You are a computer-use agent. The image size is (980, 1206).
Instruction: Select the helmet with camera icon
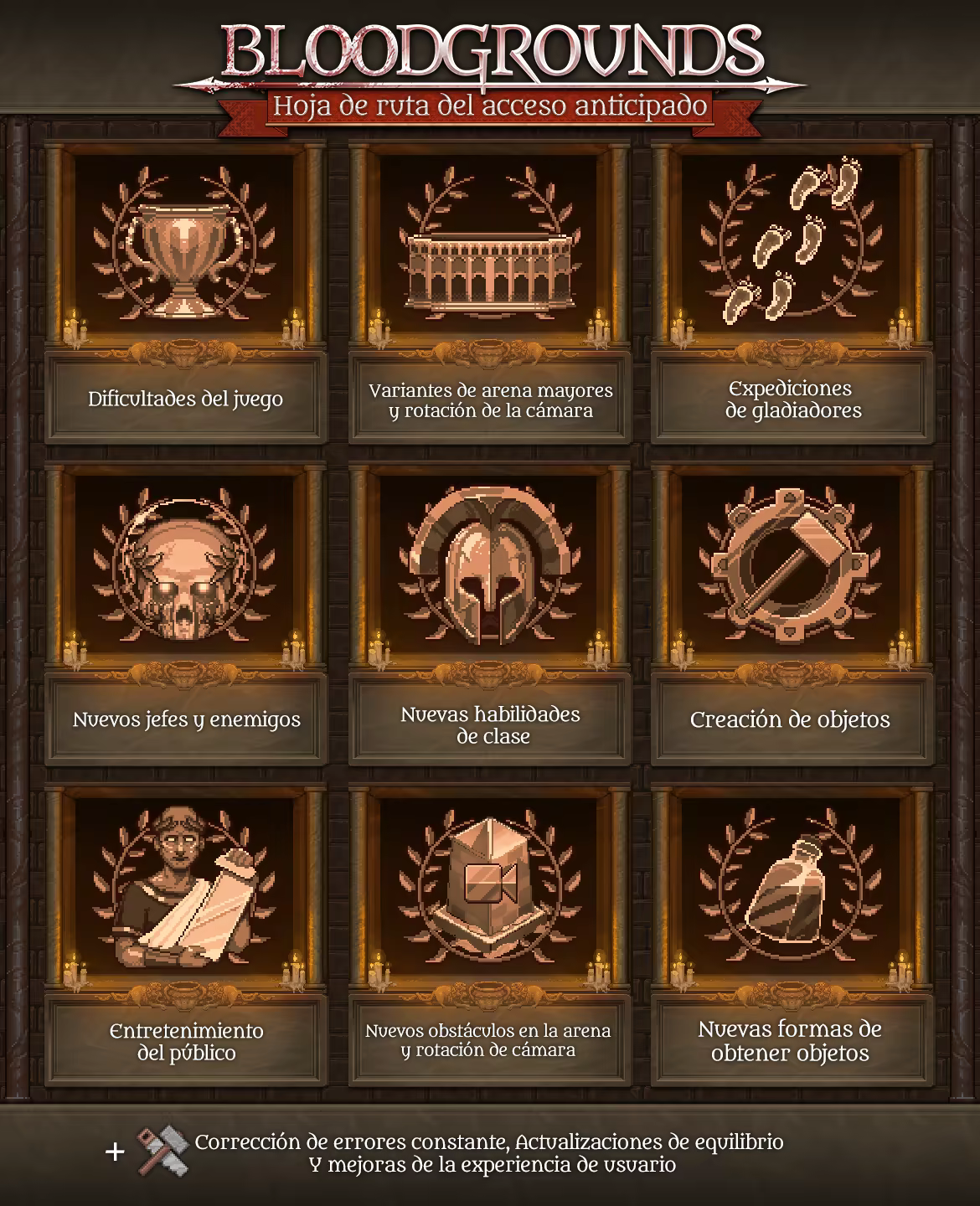click(x=491, y=883)
